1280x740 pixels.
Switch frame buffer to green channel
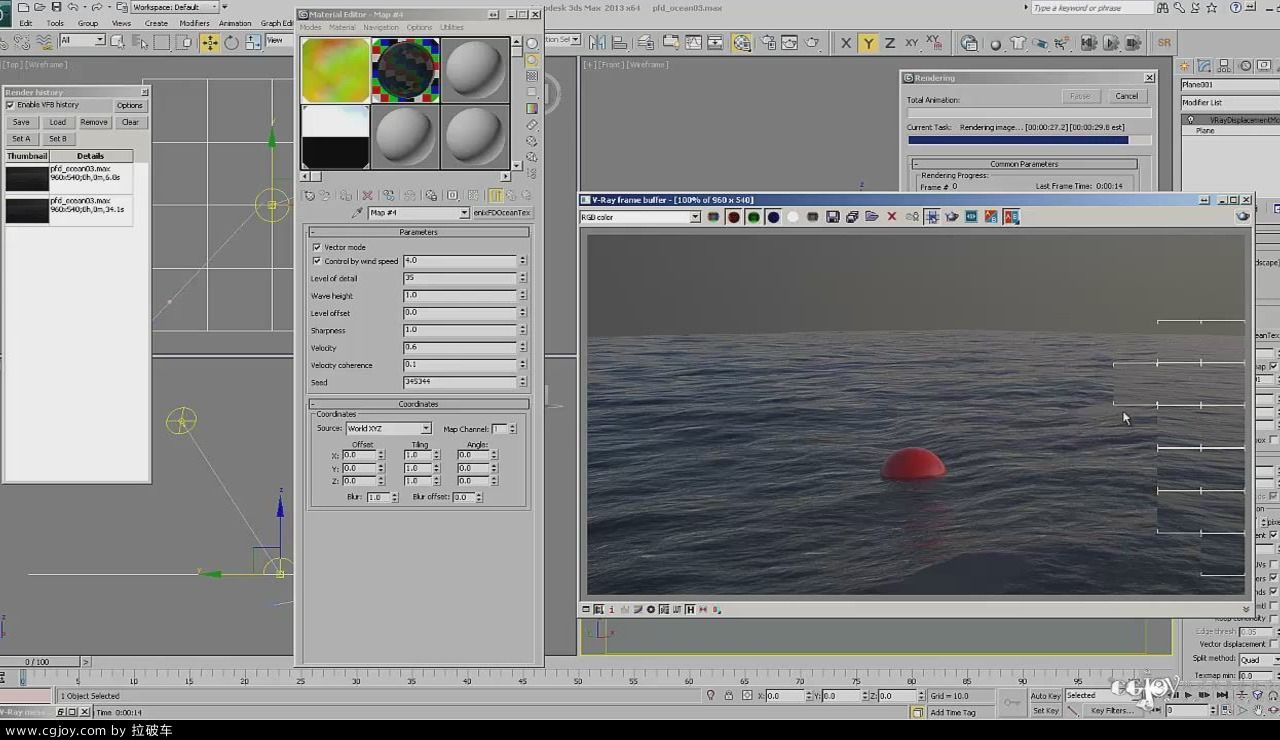[x=753, y=217]
